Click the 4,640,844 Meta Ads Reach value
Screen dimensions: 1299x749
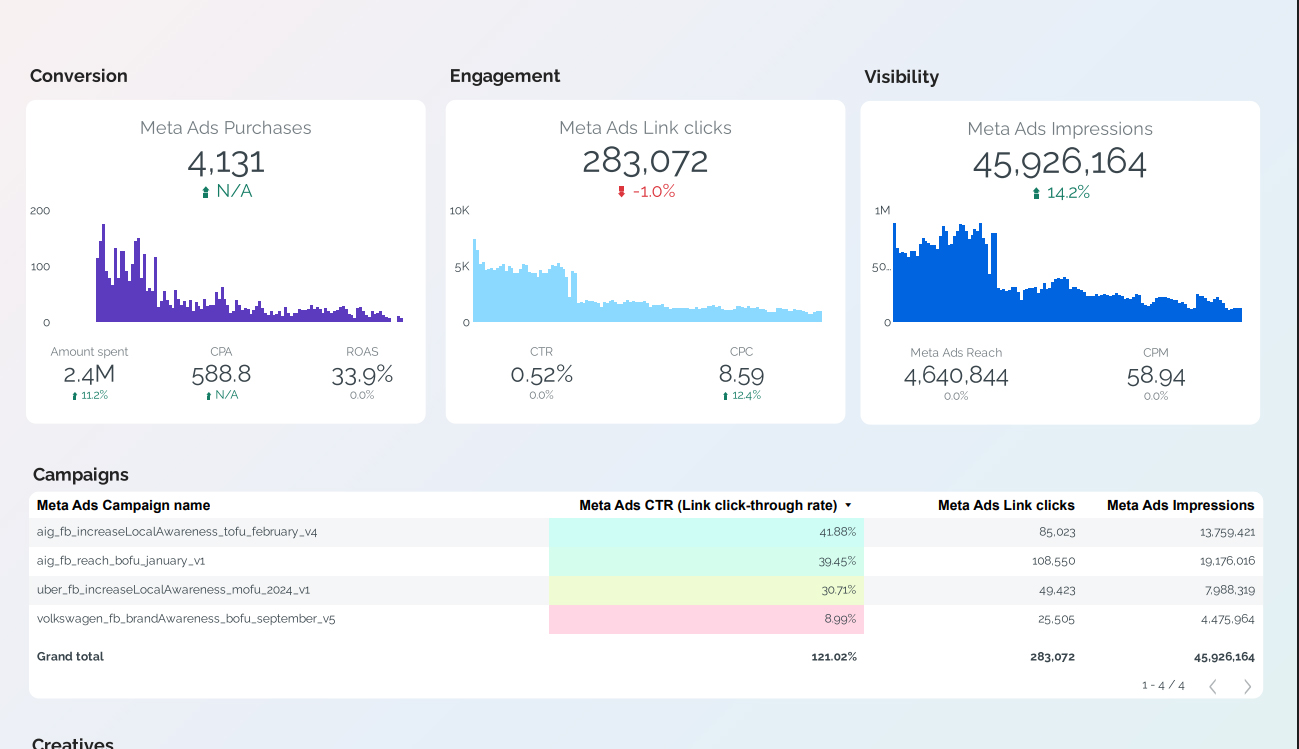[x=956, y=376]
